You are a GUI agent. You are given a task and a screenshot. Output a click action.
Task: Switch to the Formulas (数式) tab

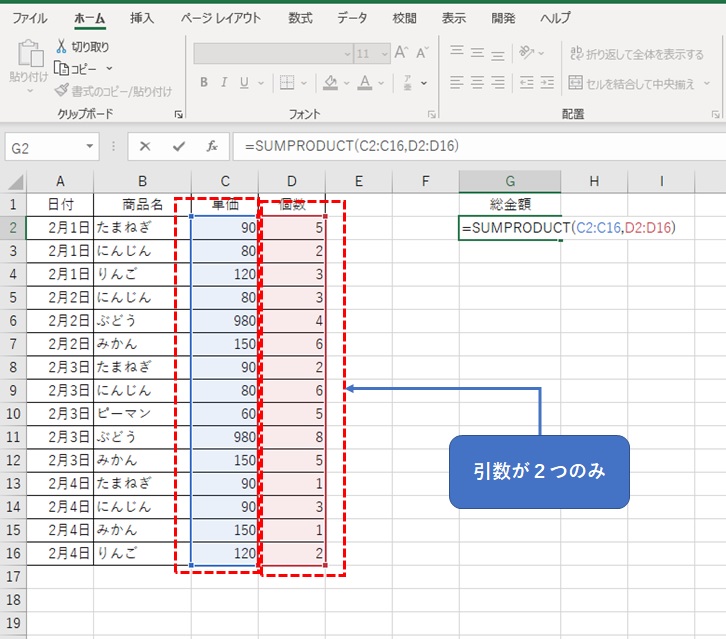300,19
